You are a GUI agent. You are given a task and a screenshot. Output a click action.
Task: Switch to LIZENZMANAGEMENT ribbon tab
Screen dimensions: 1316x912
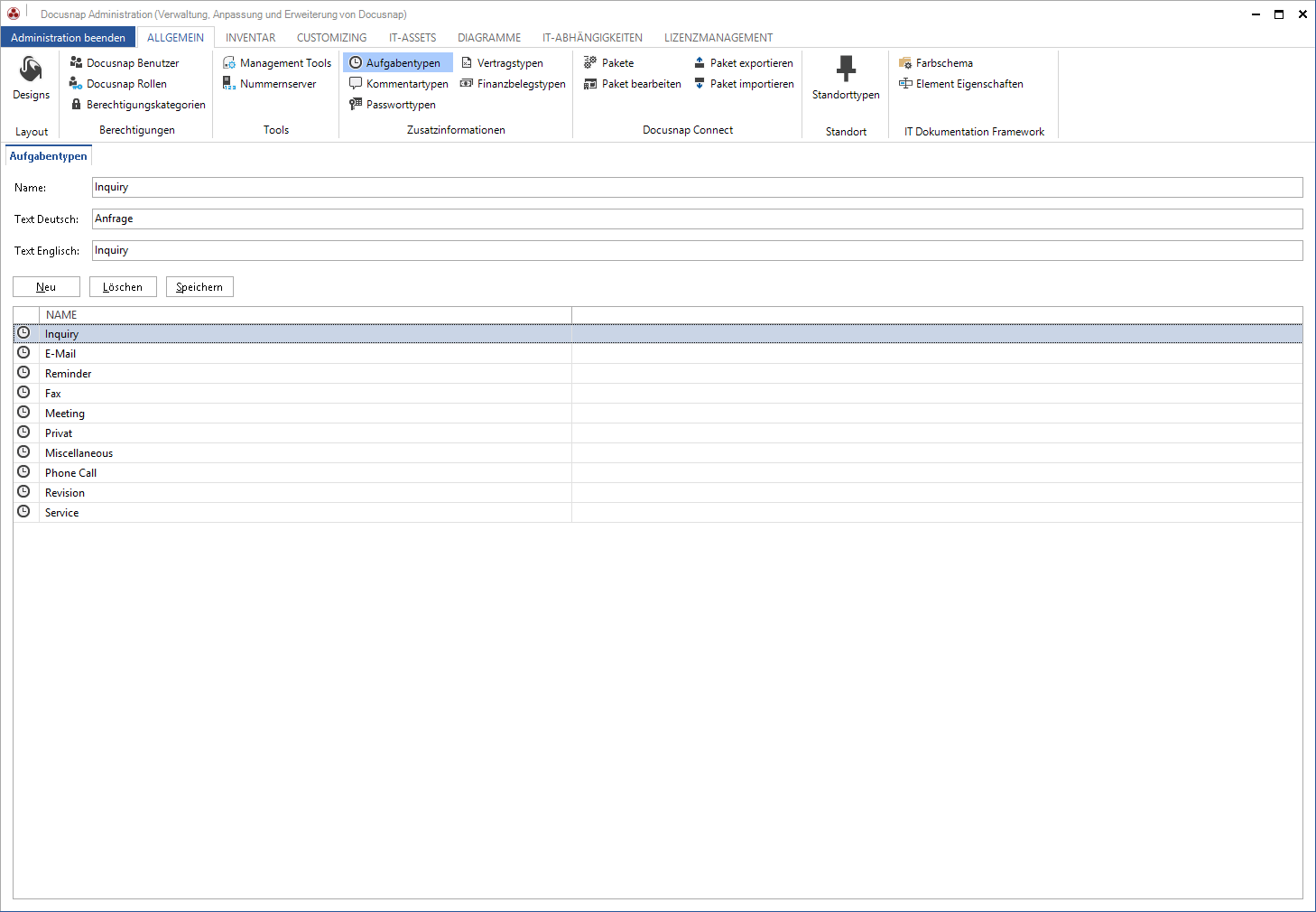point(718,37)
